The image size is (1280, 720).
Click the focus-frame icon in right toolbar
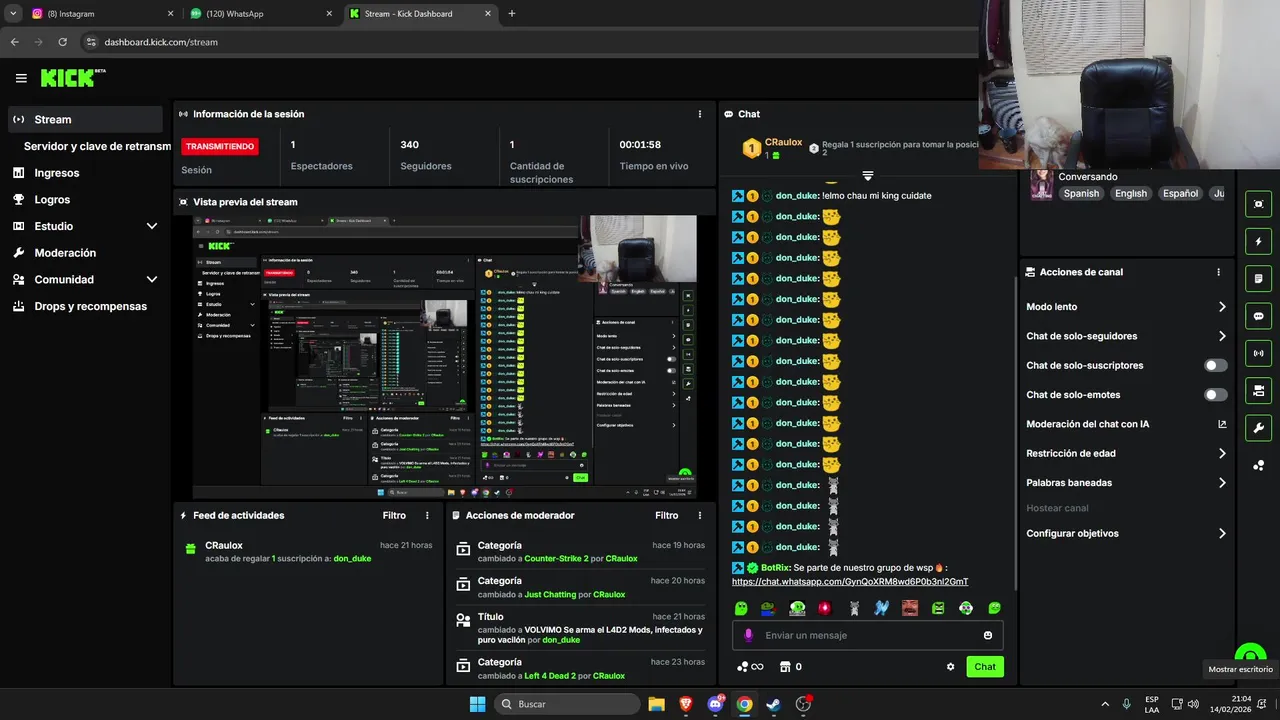pos(1258,204)
